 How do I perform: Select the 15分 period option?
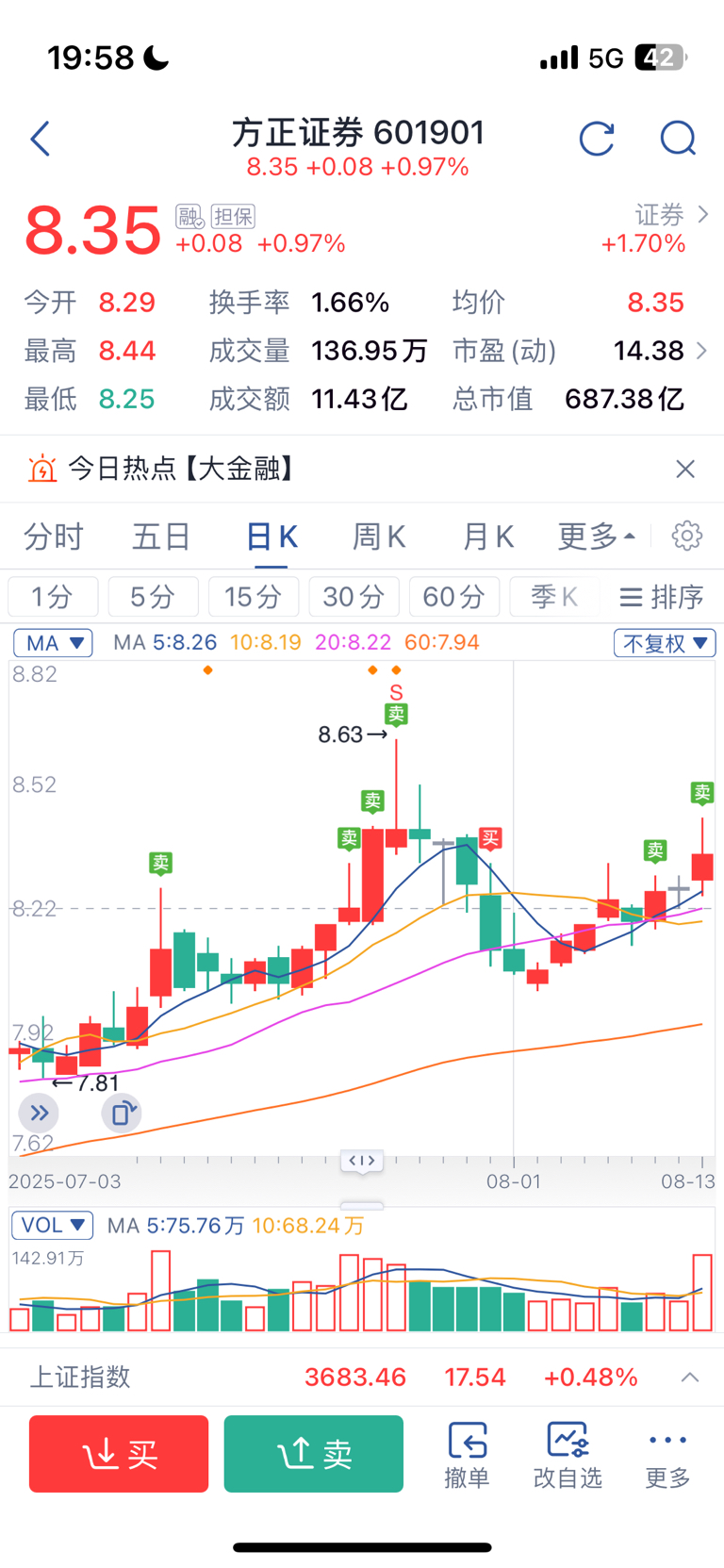[254, 597]
